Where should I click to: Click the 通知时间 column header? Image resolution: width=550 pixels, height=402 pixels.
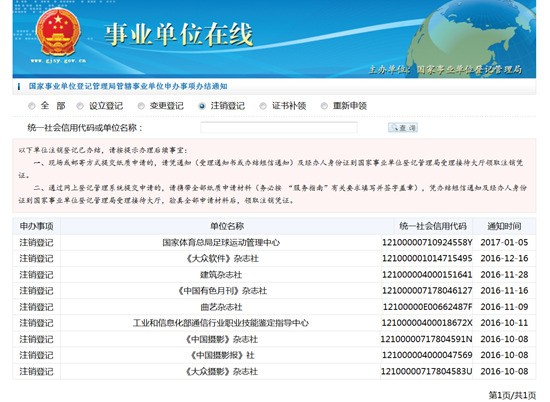click(x=504, y=226)
